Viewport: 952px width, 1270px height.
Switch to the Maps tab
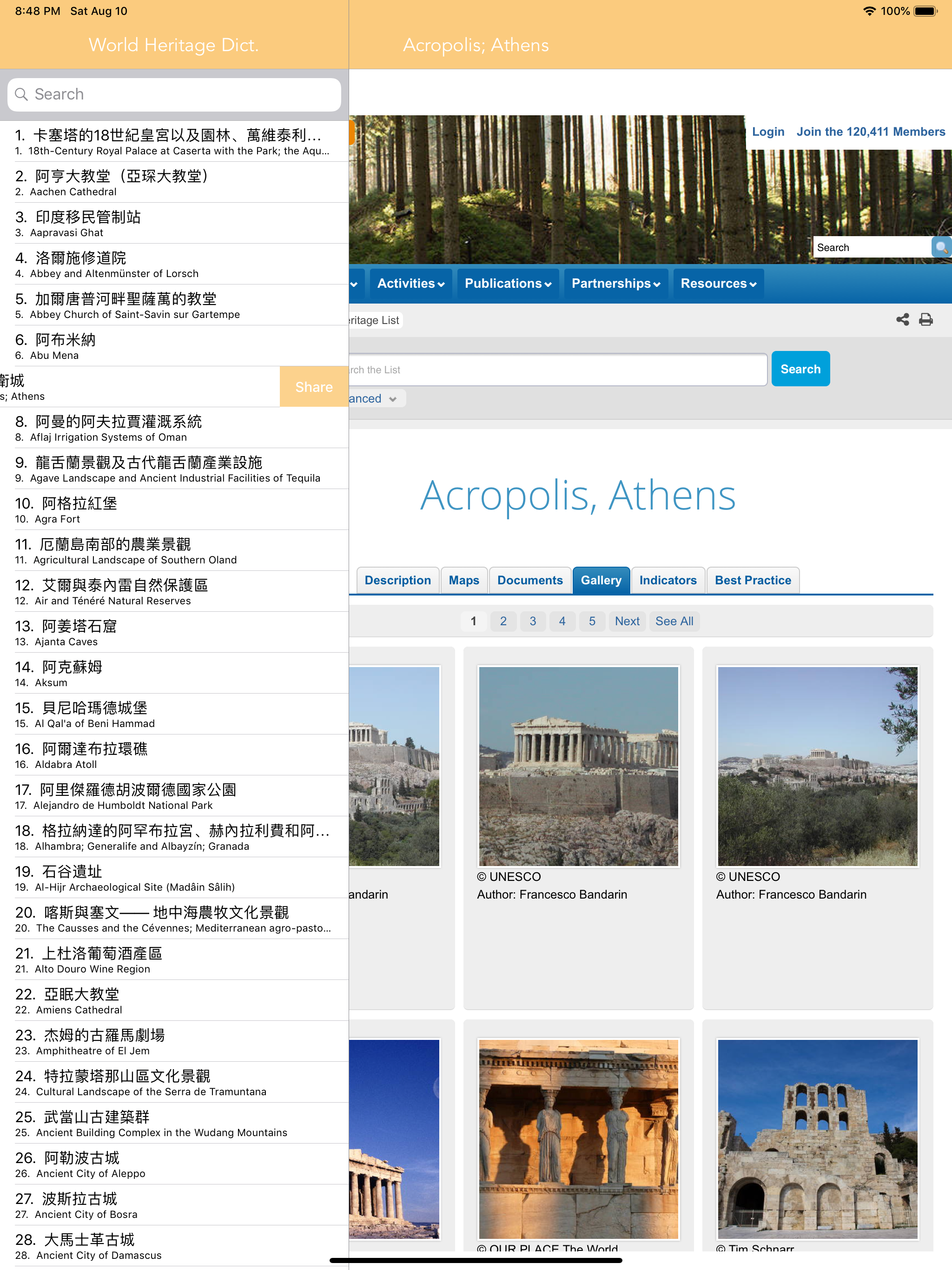point(464,581)
